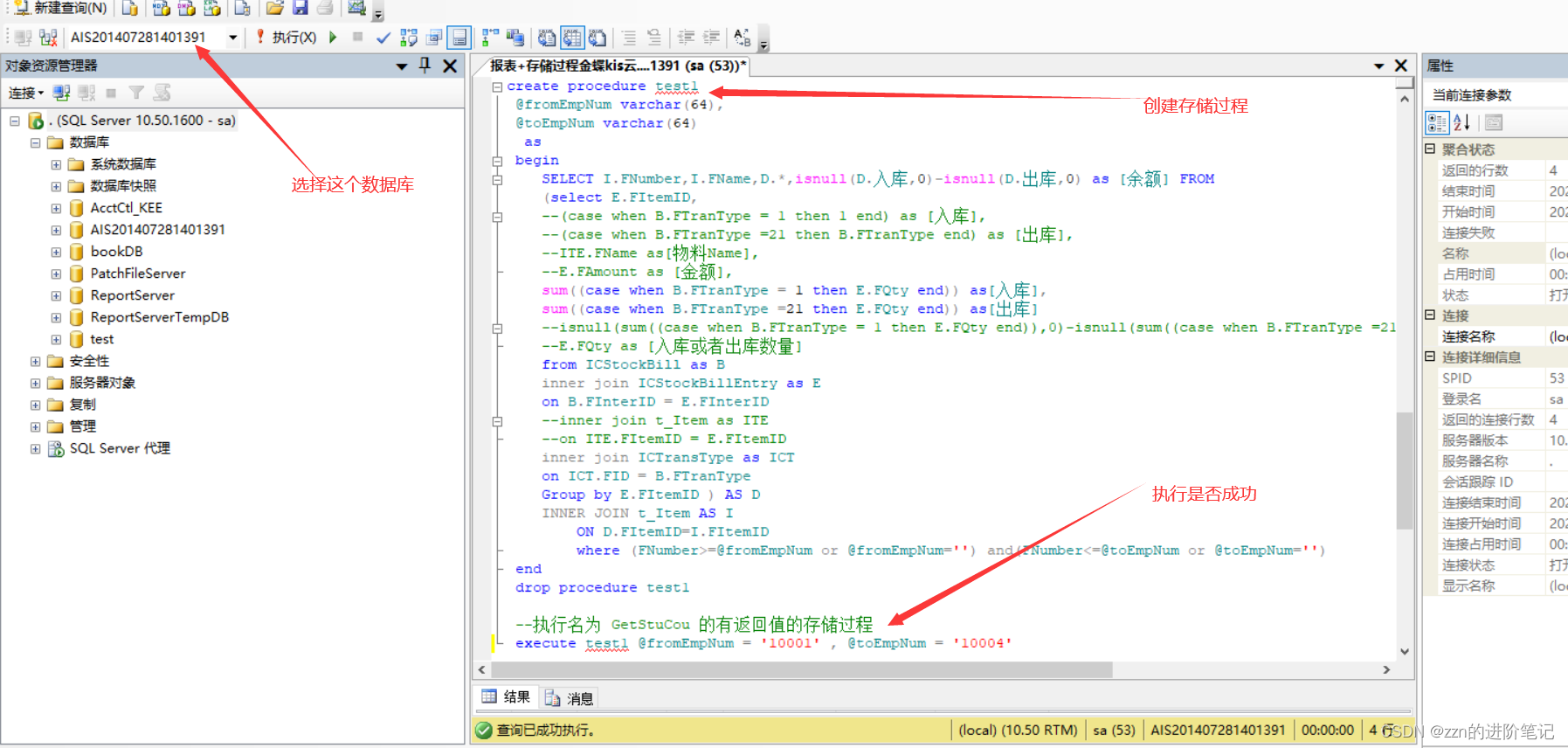Select the 管理 folder
This screenshot has height=748, width=1568.
coord(82,426)
